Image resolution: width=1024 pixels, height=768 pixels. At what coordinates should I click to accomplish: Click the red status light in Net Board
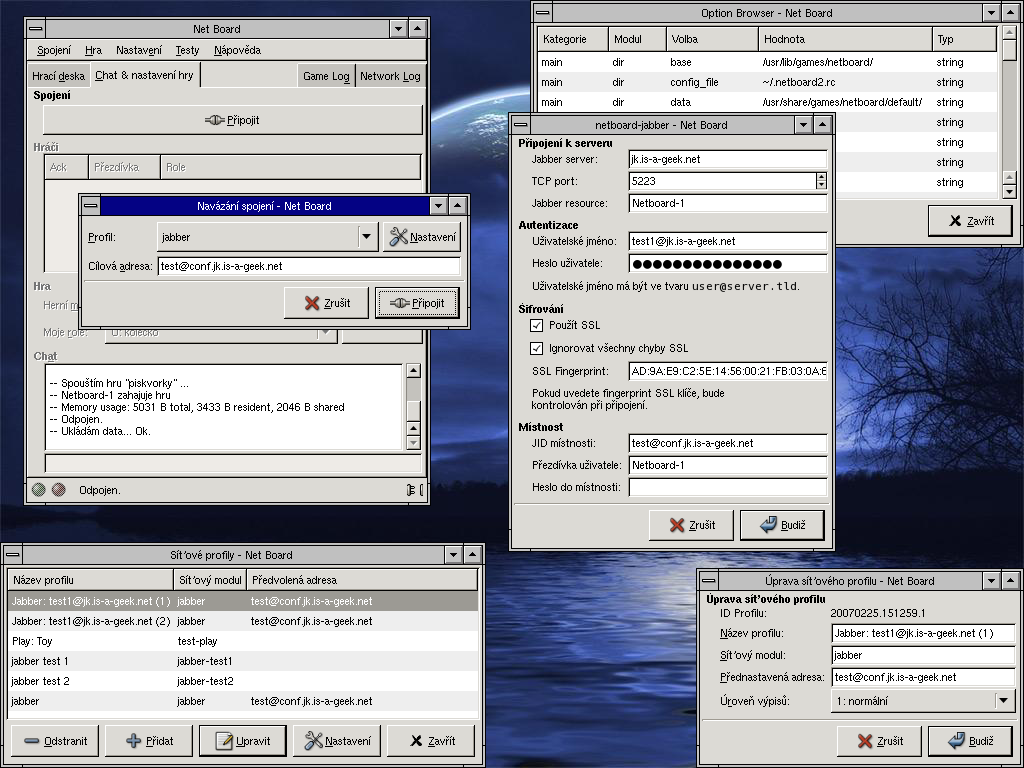(x=59, y=489)
